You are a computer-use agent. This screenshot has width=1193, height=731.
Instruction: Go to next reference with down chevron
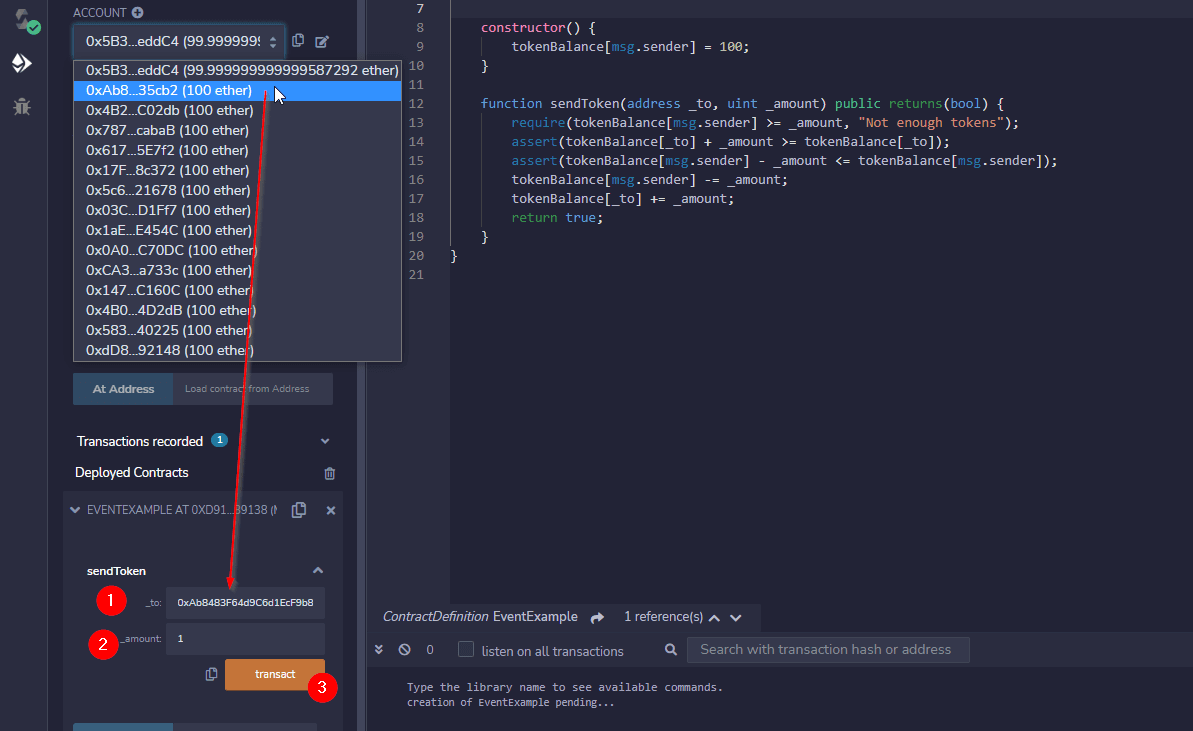click(x=736, y=618)
